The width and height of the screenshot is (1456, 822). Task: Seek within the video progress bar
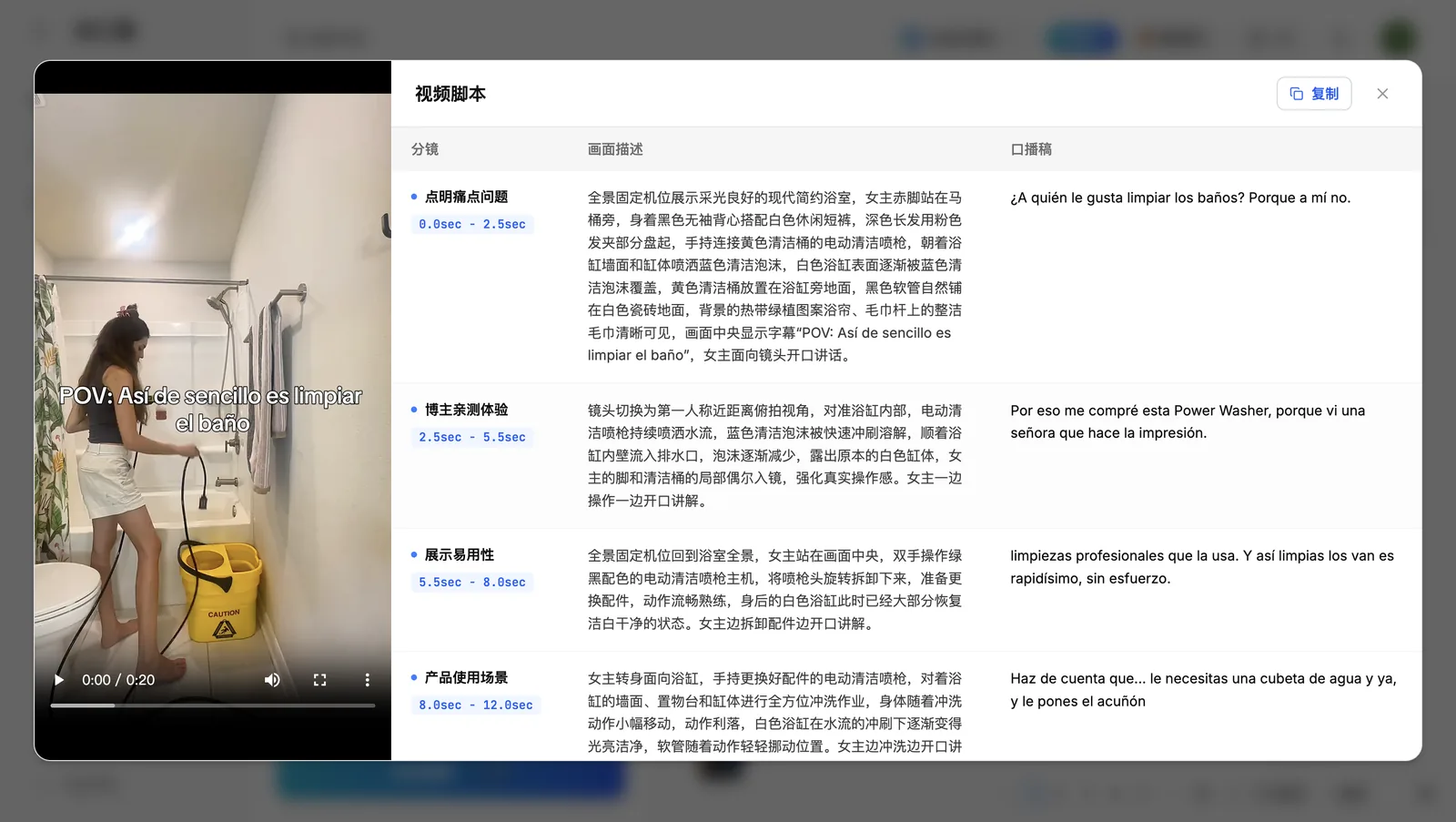(x=213, y=705)
